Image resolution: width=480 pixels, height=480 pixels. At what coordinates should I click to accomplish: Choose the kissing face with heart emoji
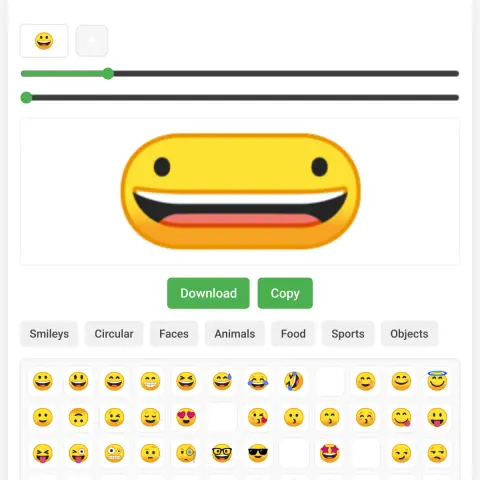click(258, 417)
